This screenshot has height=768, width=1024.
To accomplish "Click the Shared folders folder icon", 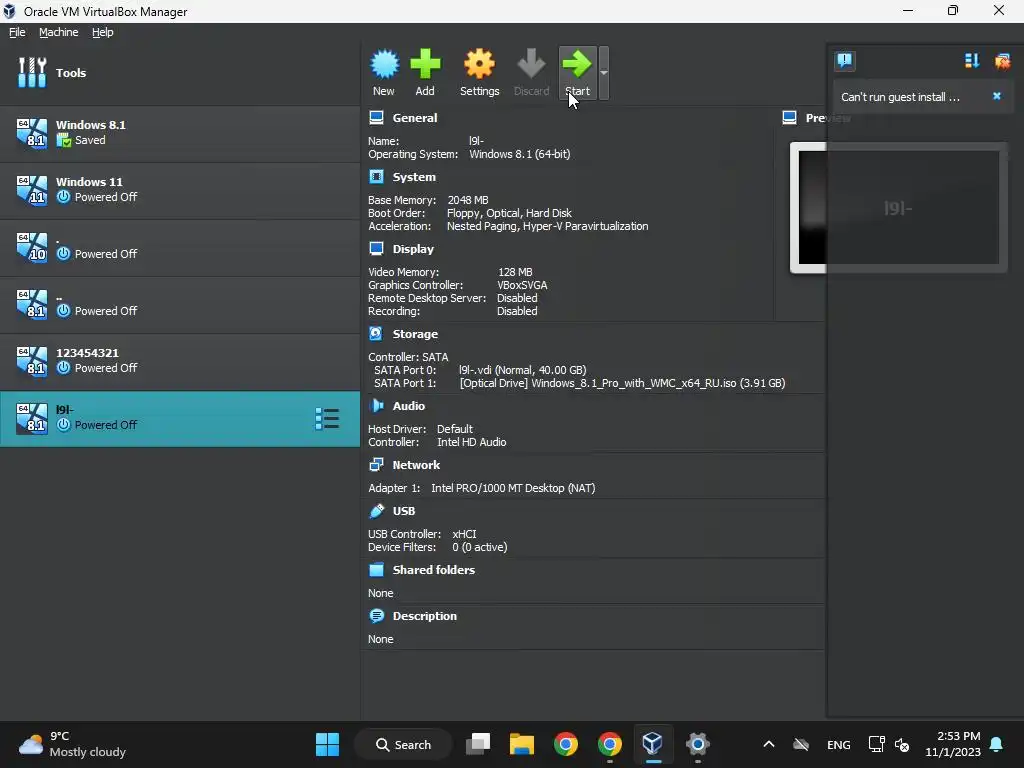I will click(376, 569).
